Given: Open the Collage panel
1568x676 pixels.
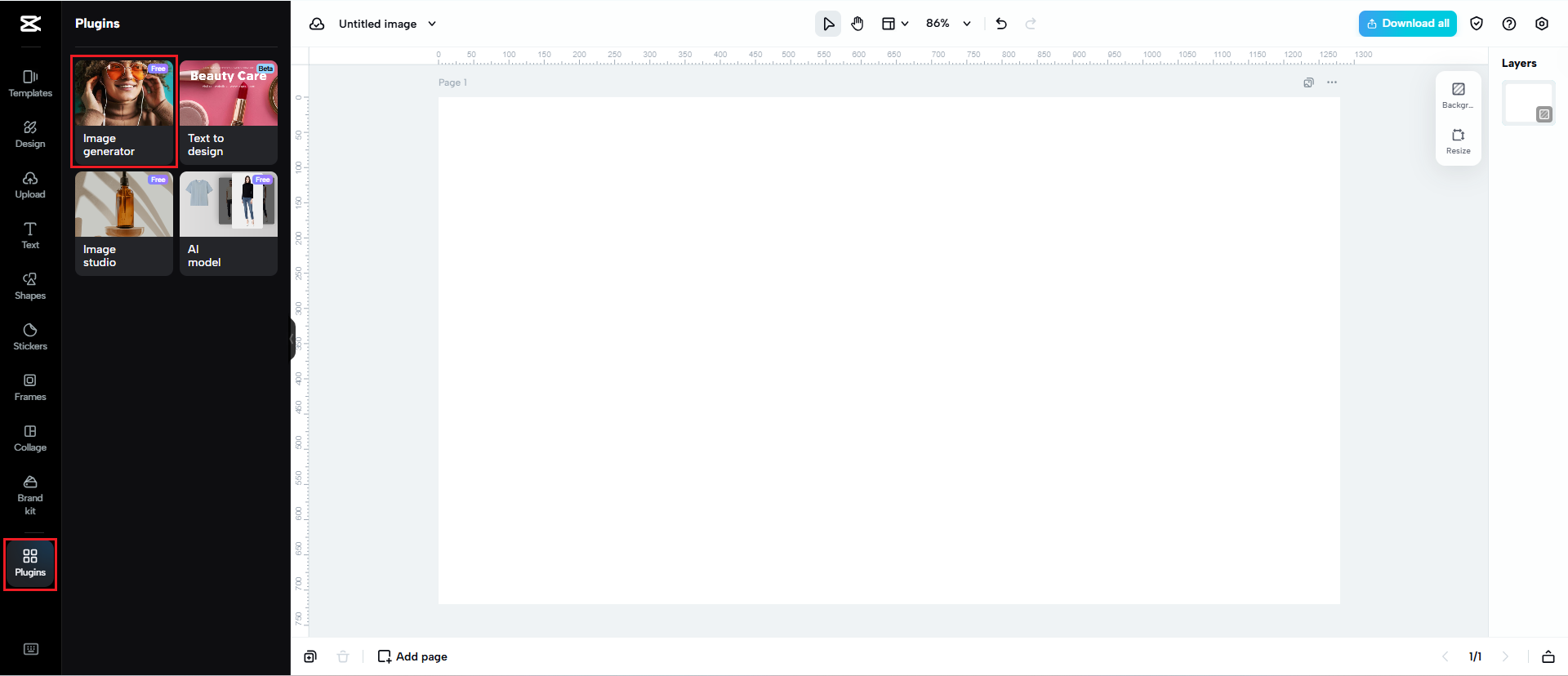Looking at the screenshot, I should [30, 438].
